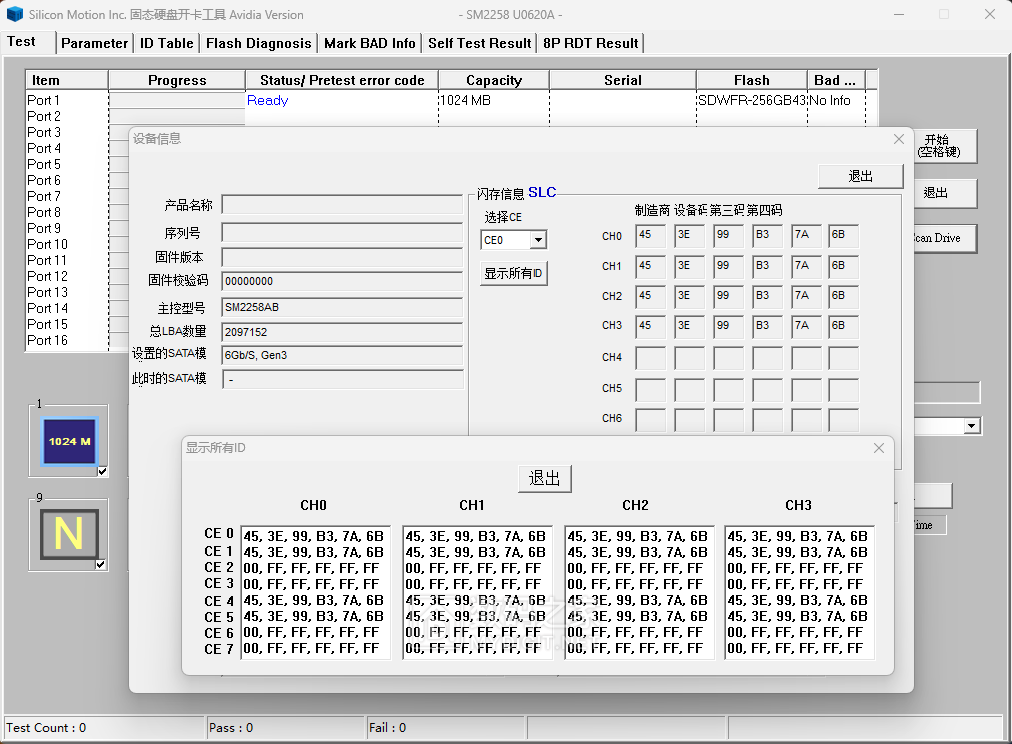Click the Port 16 row label
The width and height of the screenshot is (1012, 744).
(x=47, y=341)
